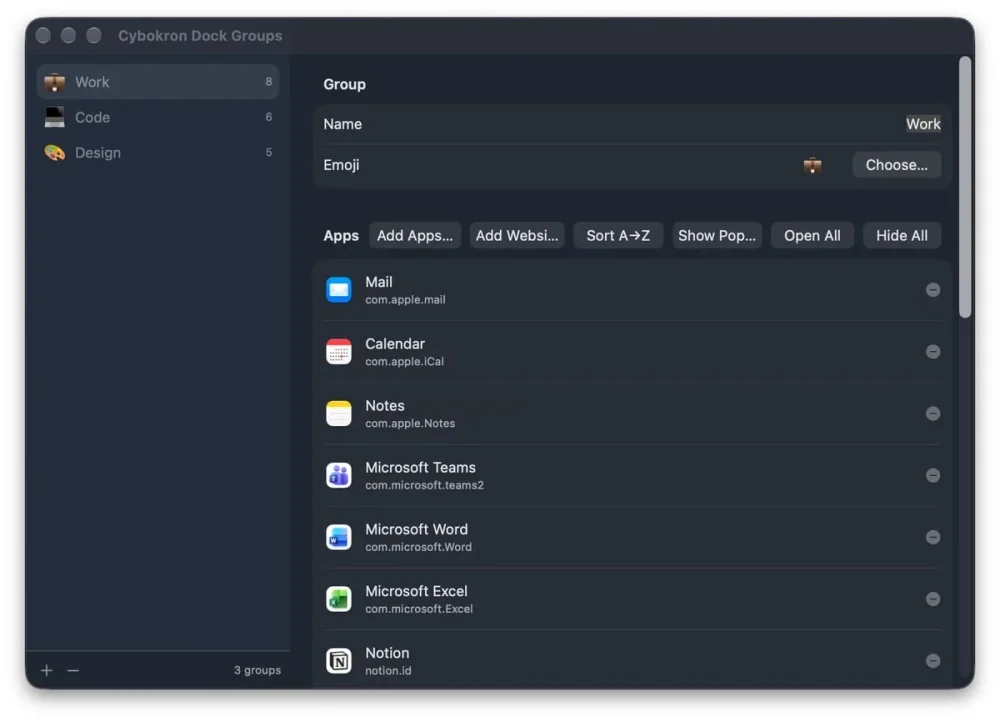The width and height of the screenshot is (1000, 722).
Task: Remove Notes from the group
Action: click(x=932, y=414)
